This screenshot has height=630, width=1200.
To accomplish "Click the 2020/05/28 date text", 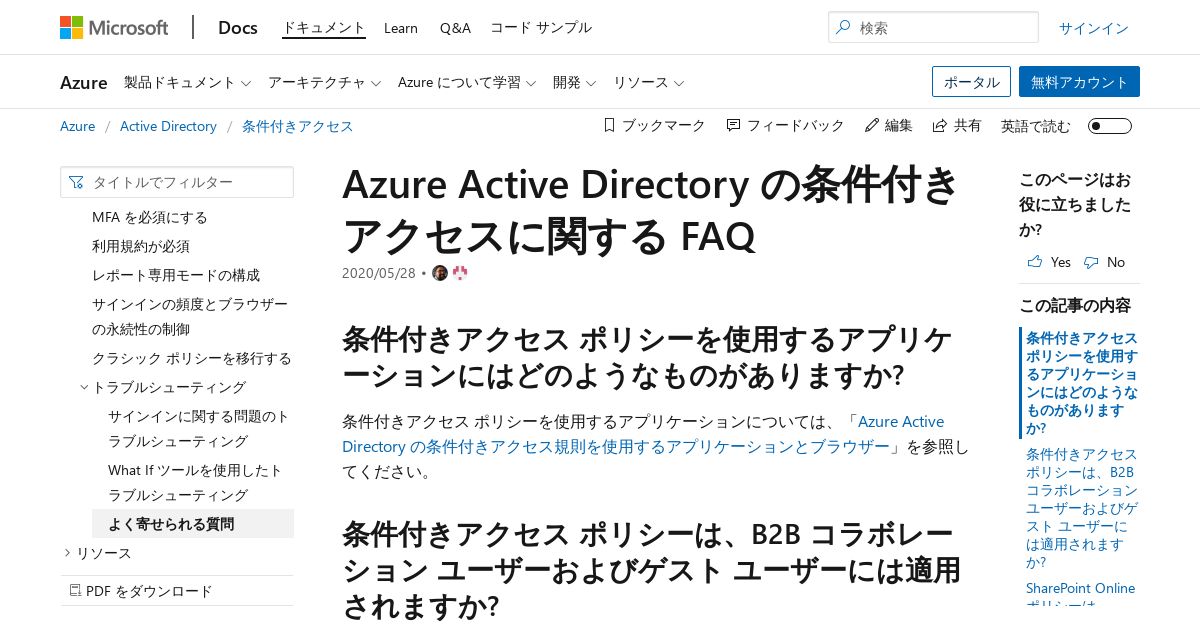I will tap(379, 273).
